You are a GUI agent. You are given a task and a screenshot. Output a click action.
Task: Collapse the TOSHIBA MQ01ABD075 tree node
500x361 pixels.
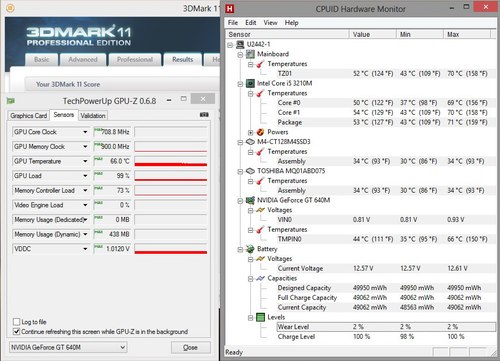(240, 171)
